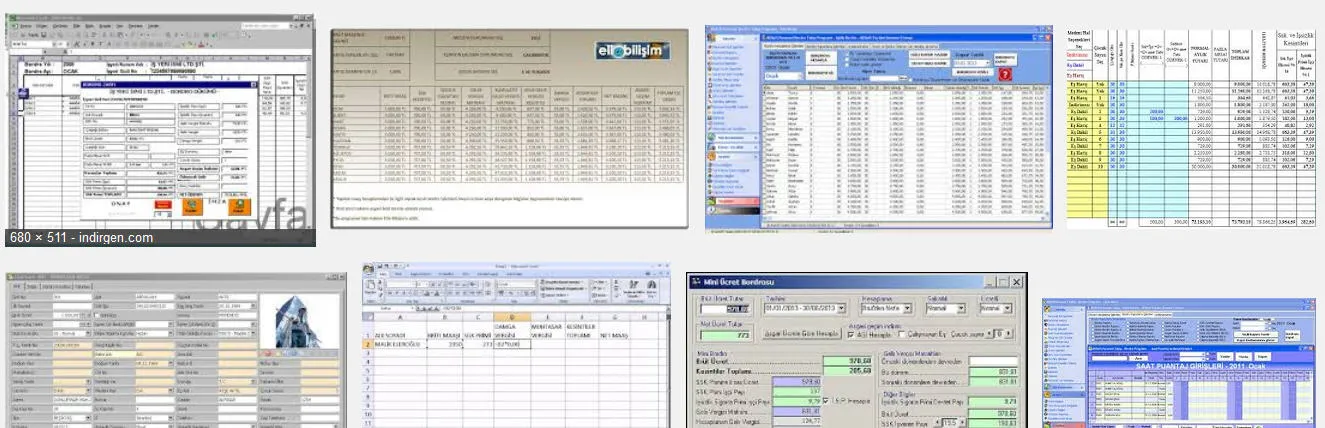1325x428 pixels.
Task: Open the '680 × 511 - indirgen.com' caption link
Action: [82, 238]
